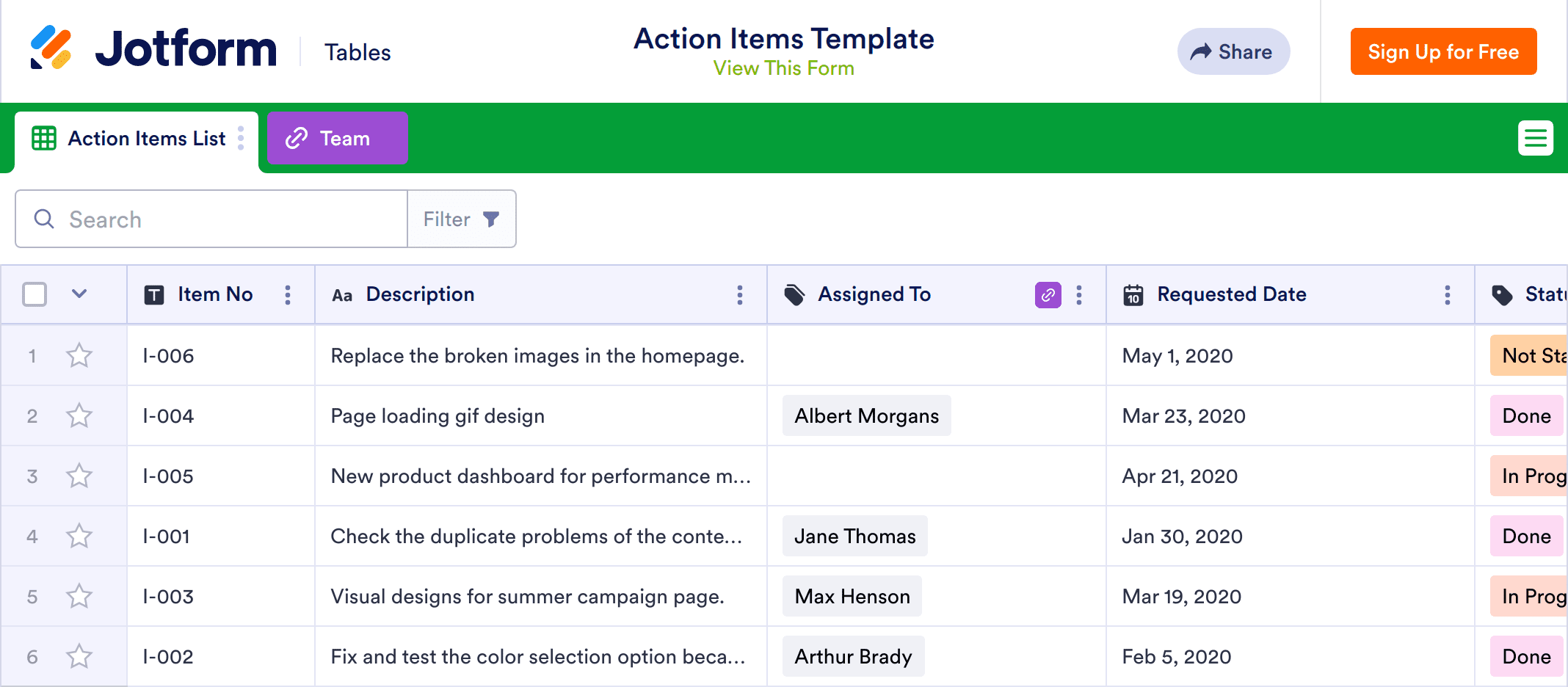Star the row for item I-006

(79, 356)
